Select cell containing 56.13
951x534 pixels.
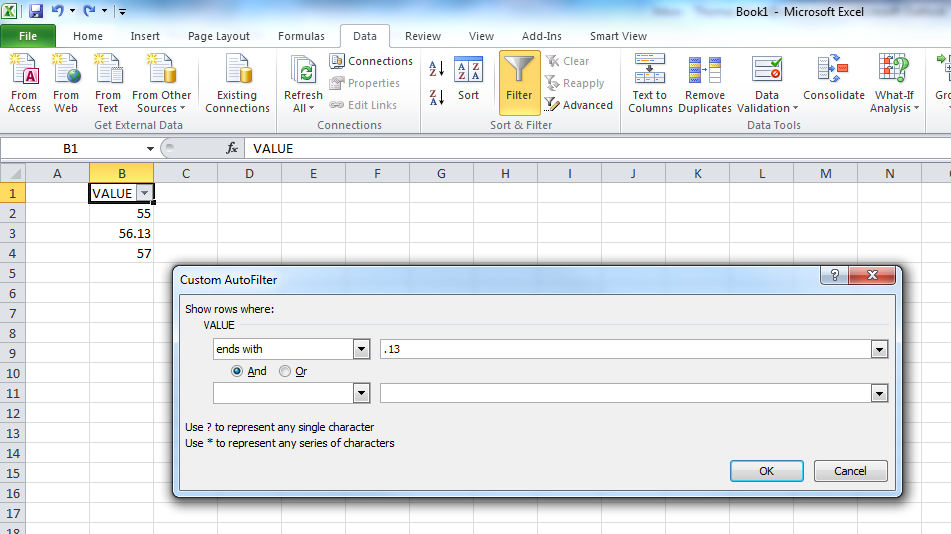pyautogui.click(x=121, y=234)
